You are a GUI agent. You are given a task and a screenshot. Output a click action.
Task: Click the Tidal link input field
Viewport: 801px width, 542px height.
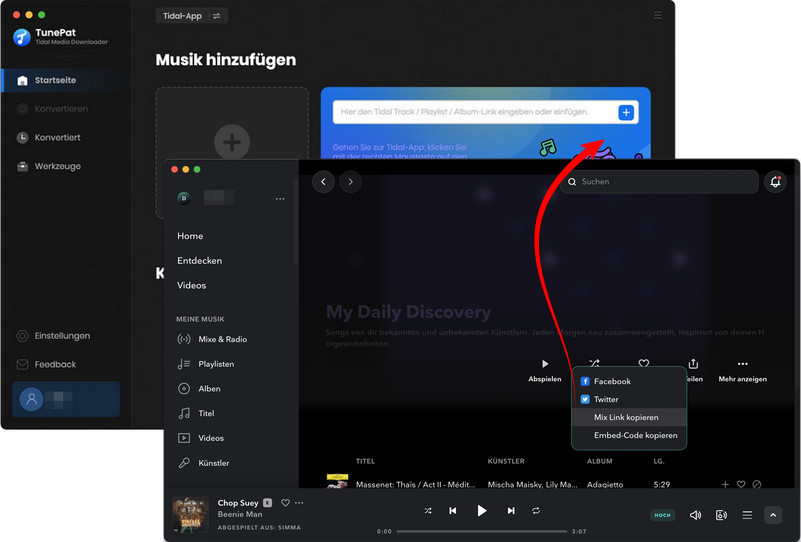coord(476,112)
